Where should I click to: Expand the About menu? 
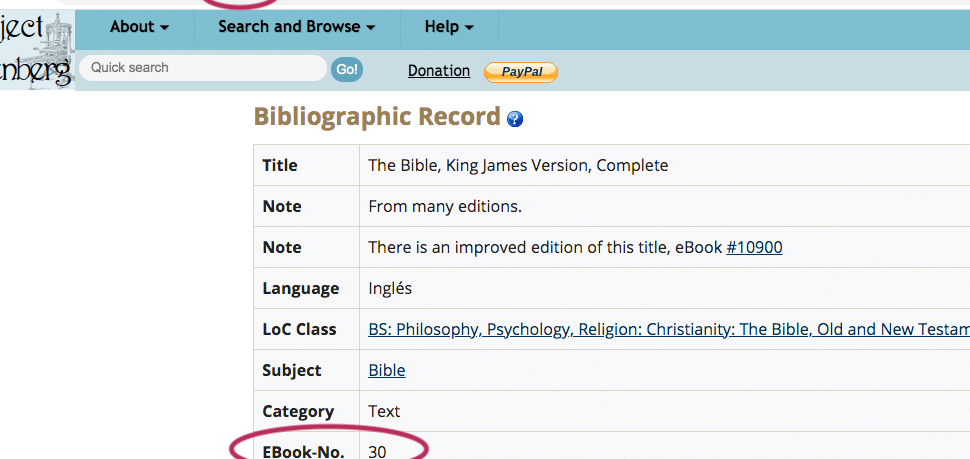pyautogui.click(x=139, y=27)
